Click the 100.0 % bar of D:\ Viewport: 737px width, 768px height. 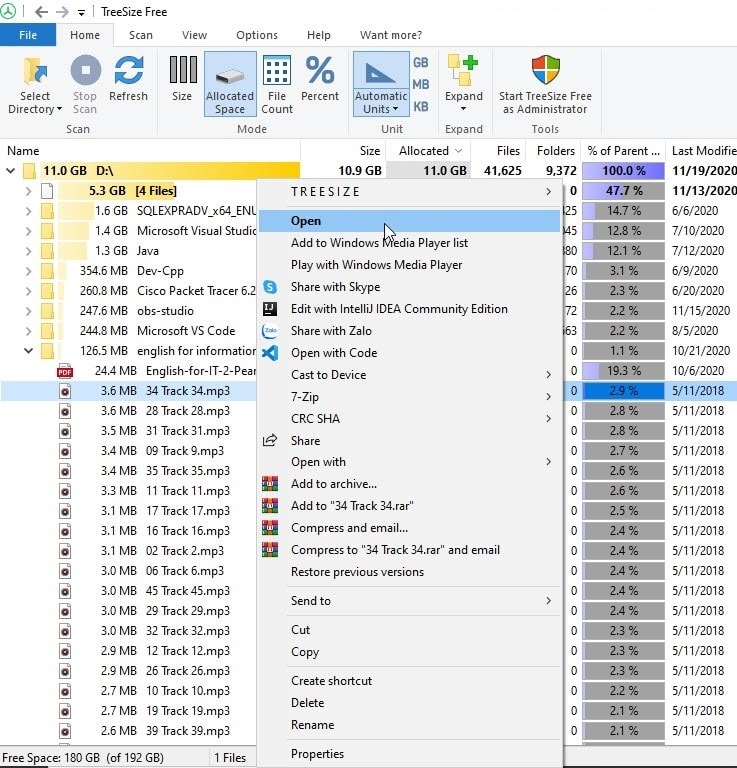623,171
